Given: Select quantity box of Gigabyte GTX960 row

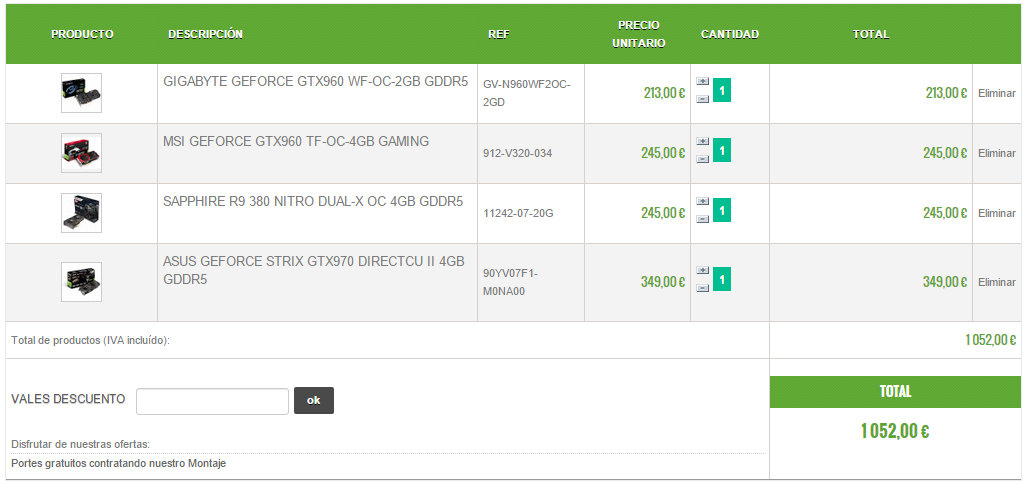Looking at the screenshot, I should [x=722, y=90].
